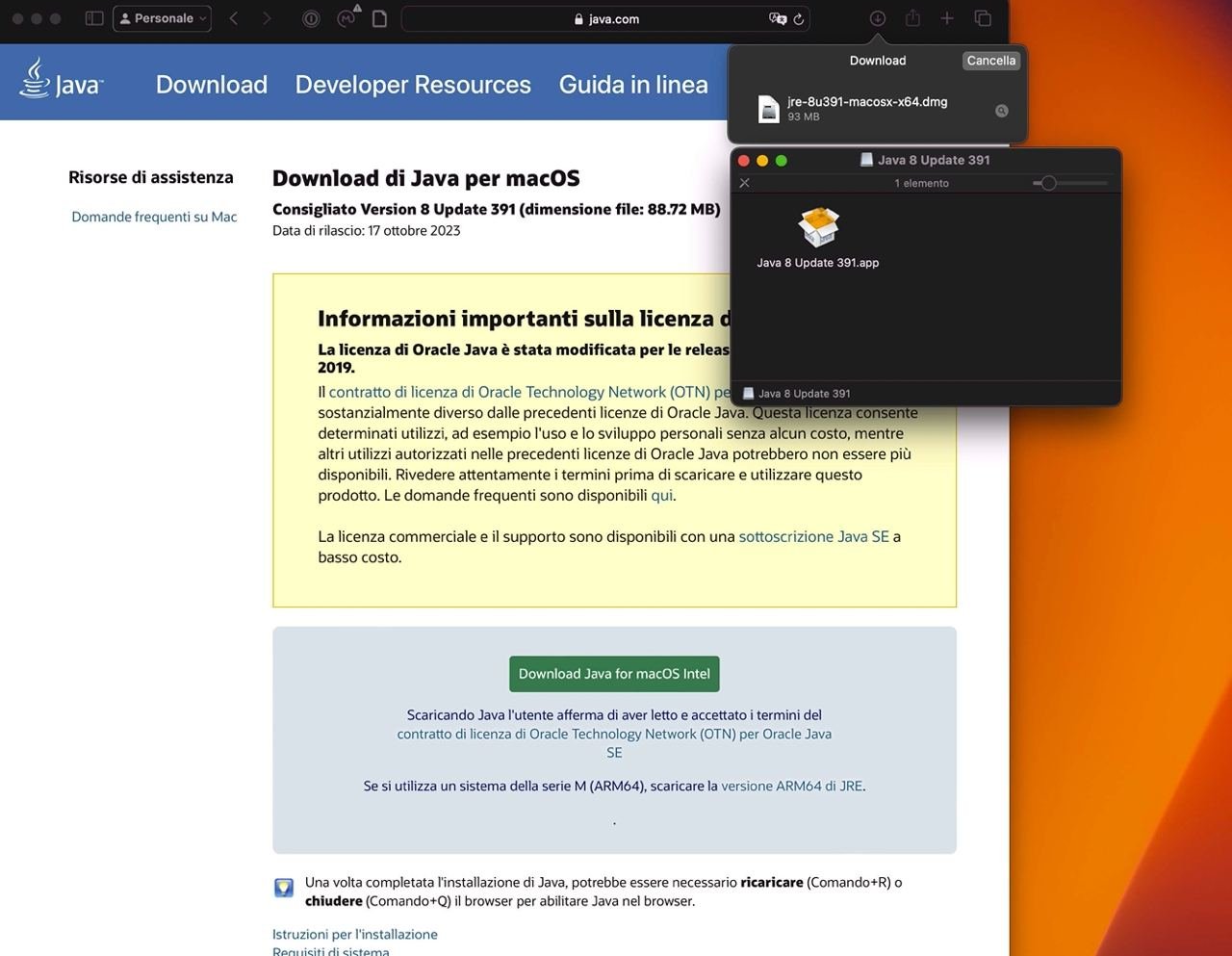The height and width of the screenshot is (956, 1232).
Task: Click the lightbulb tip icon
Action: coord(284,887)
